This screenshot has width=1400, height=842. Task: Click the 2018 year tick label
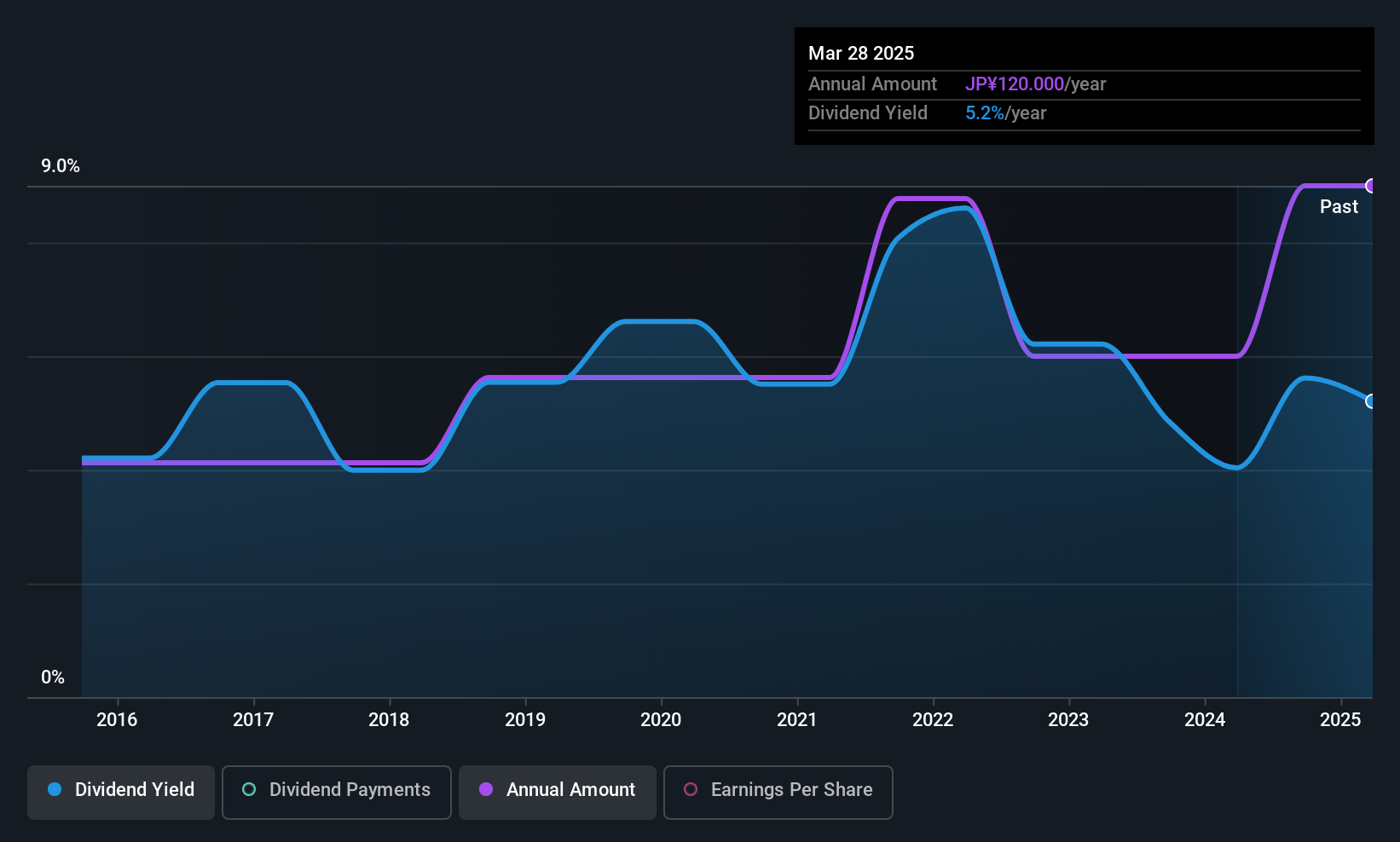pyautogui.click(x=389, y=720)
